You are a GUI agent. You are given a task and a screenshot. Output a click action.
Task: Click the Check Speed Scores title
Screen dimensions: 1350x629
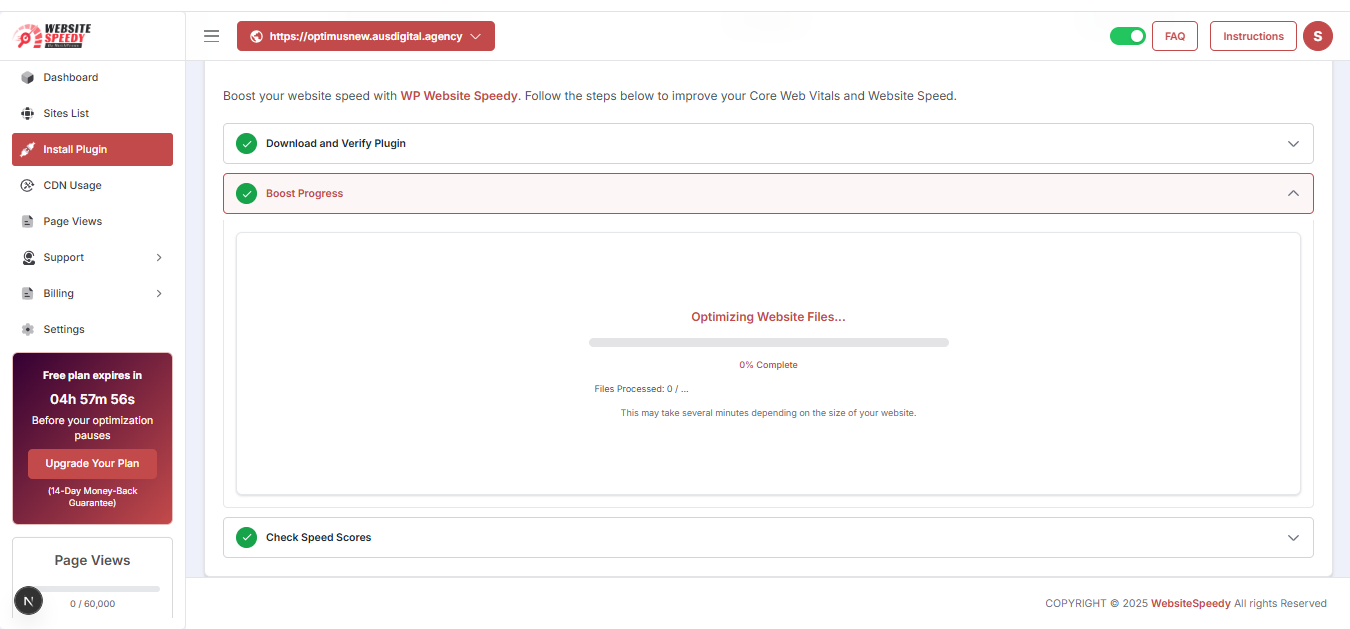318,537
